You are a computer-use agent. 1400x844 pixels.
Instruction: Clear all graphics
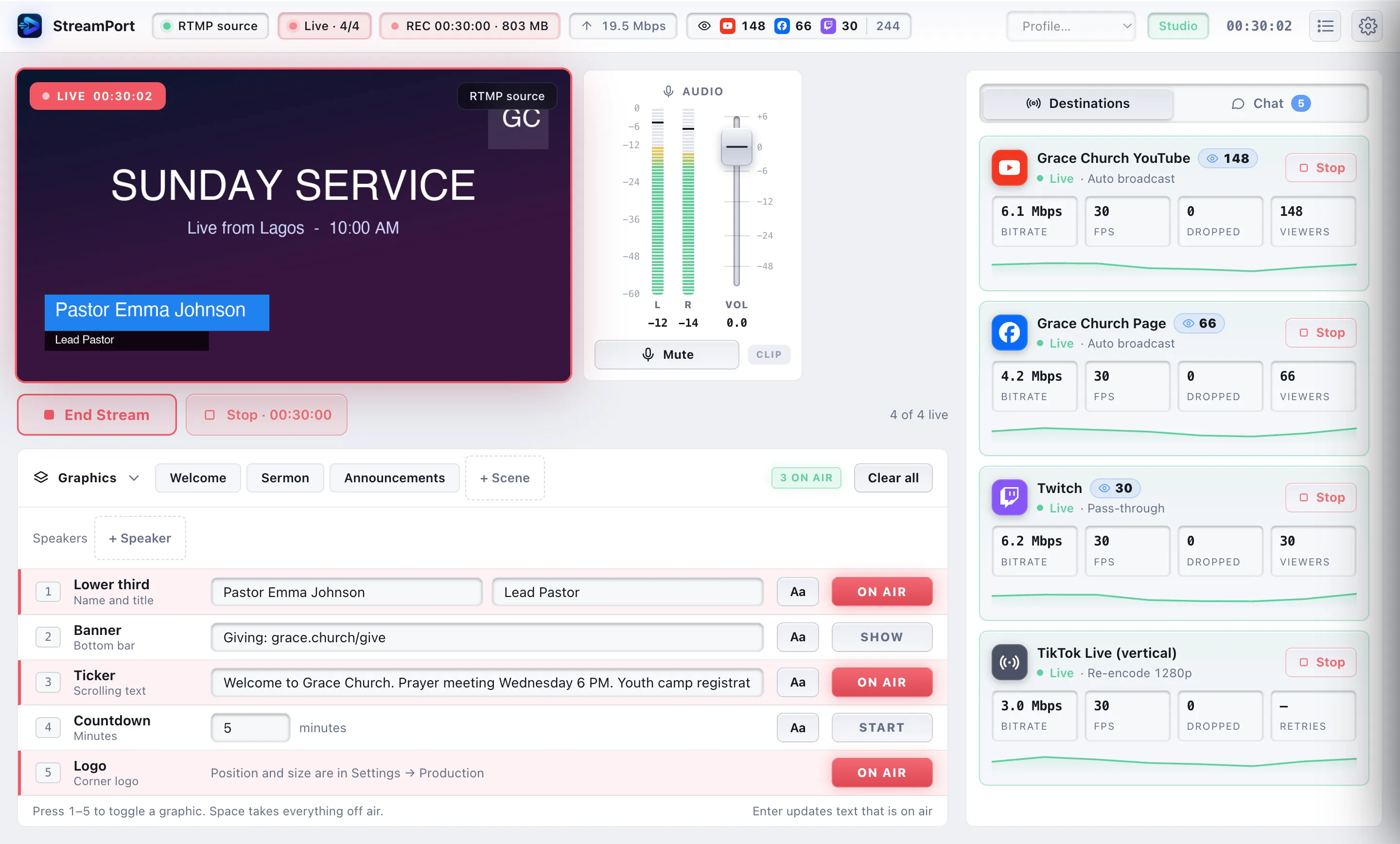point(892,478)
